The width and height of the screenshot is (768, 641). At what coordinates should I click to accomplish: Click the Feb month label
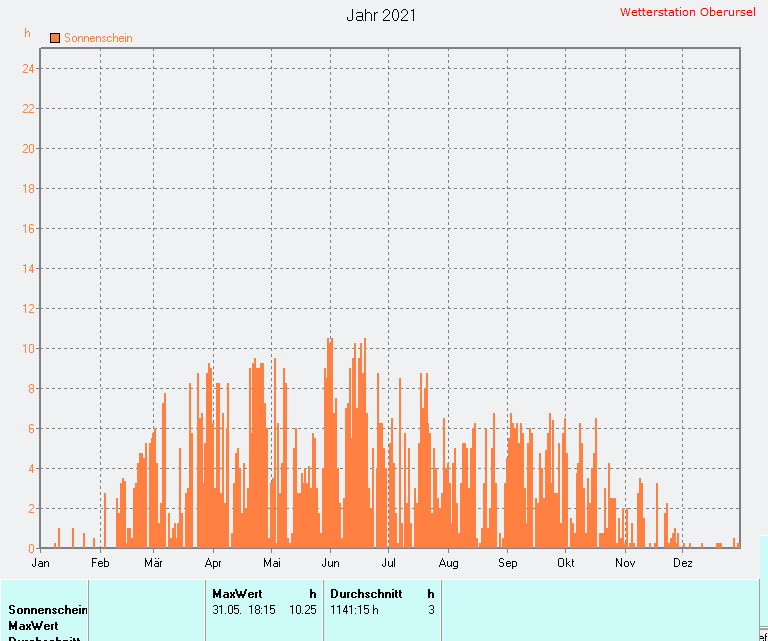(100, 563)
